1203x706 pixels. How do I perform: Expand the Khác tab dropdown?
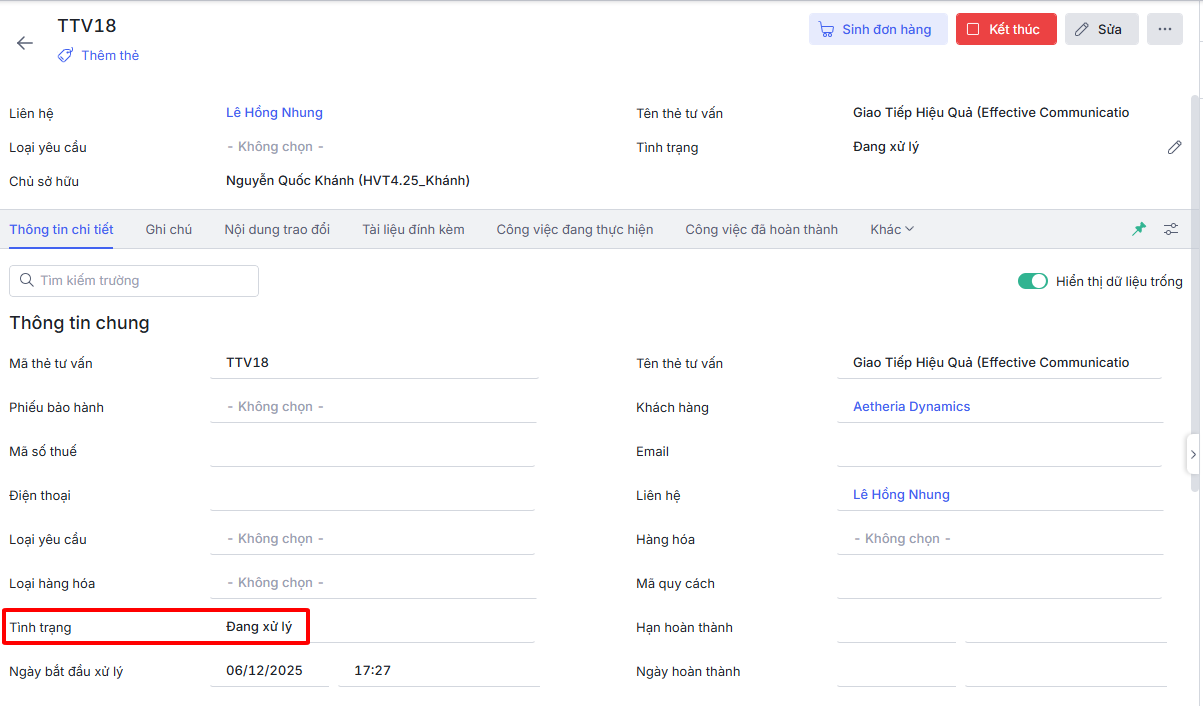pyautogui.click(x=892, y=229)
